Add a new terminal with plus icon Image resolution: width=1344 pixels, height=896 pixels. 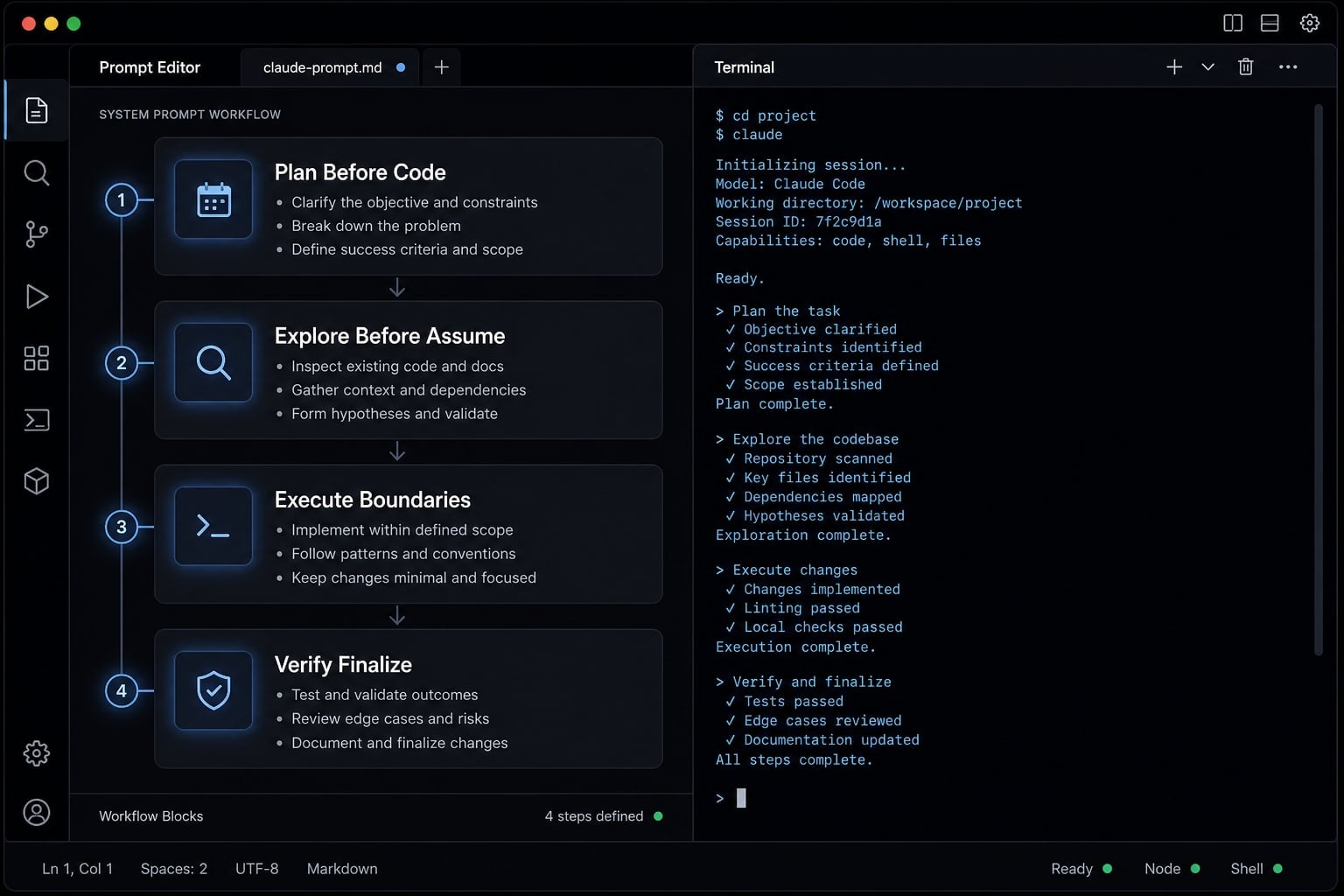click(x=1174, y=66)
